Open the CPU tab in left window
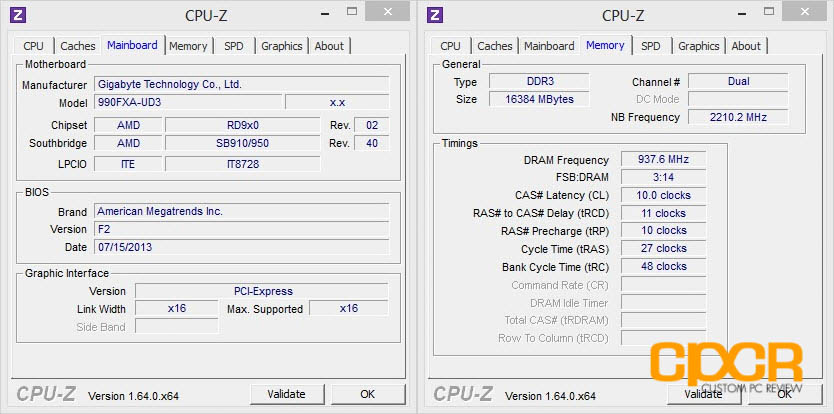 tap(34, 46)
